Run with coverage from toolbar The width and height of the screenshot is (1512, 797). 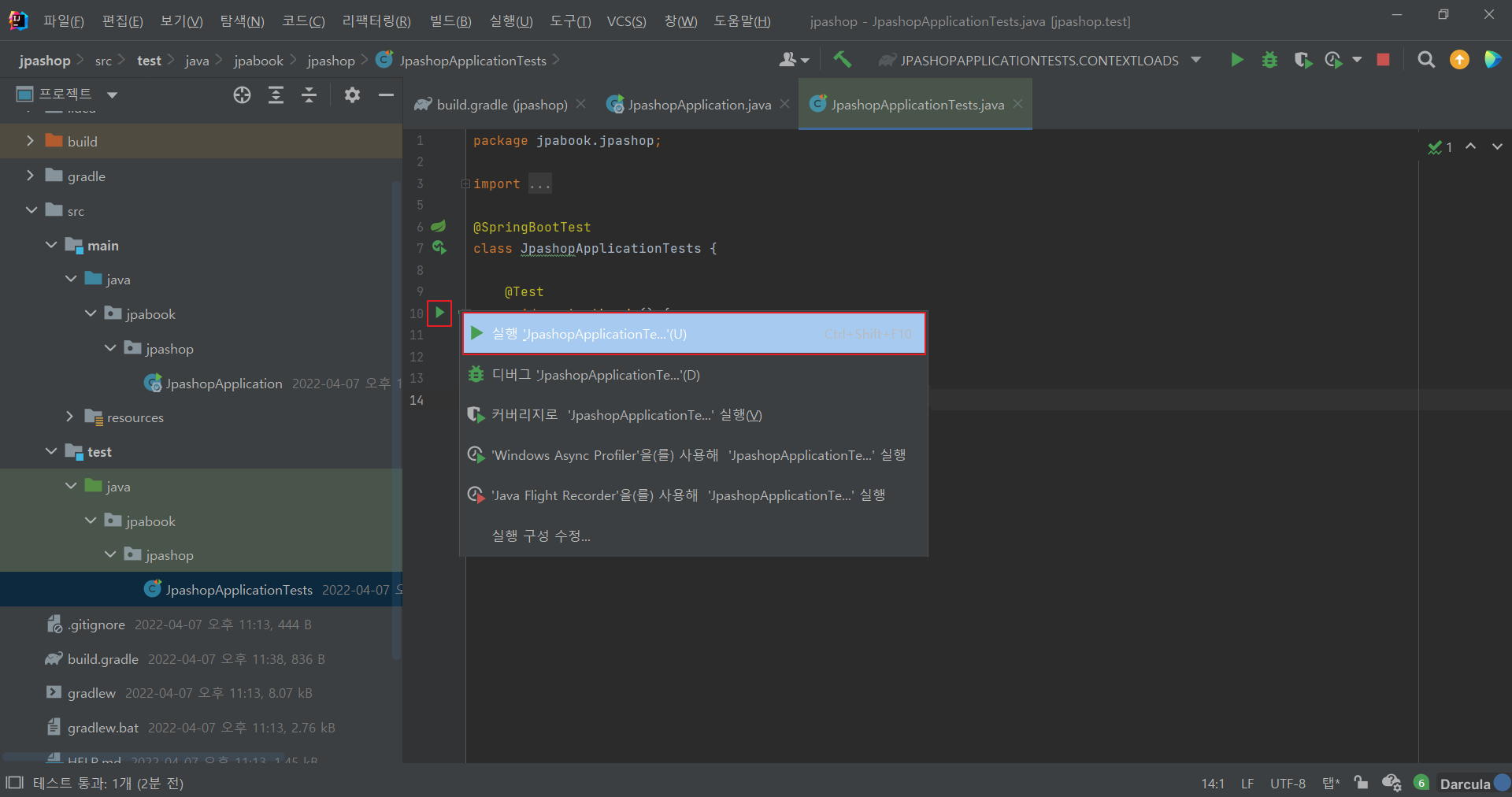(x=1303, y=60)
